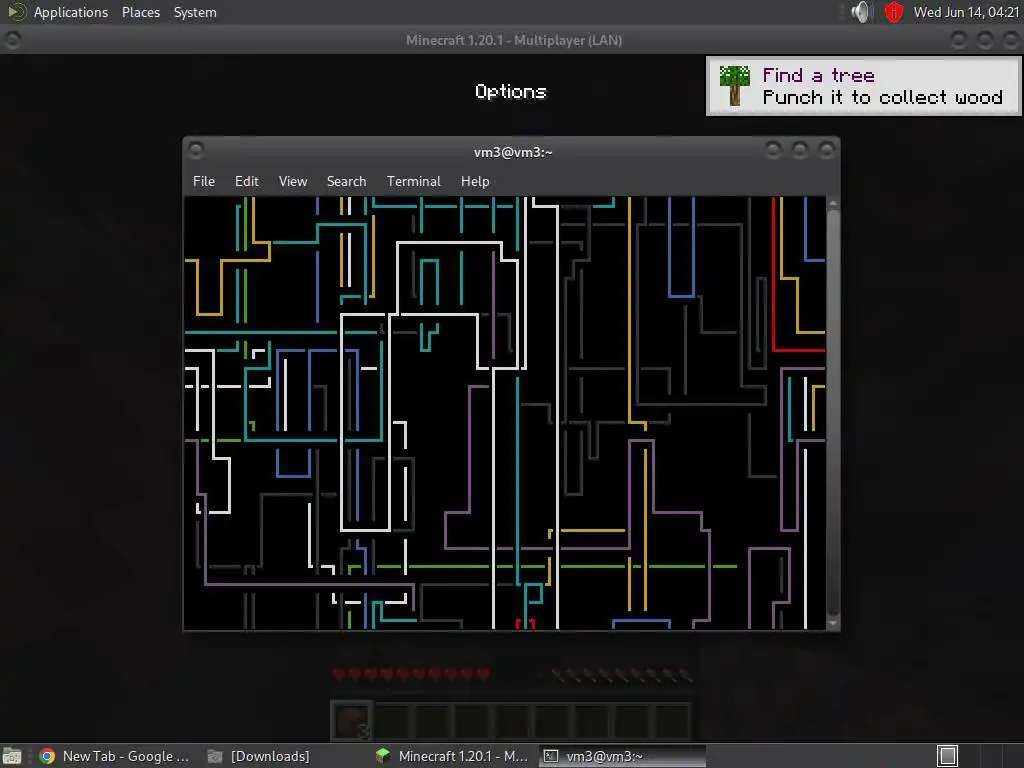This screenshot has width=1024, height=768.
Task: Open the terminal window menu button
Action: point(195,151)
